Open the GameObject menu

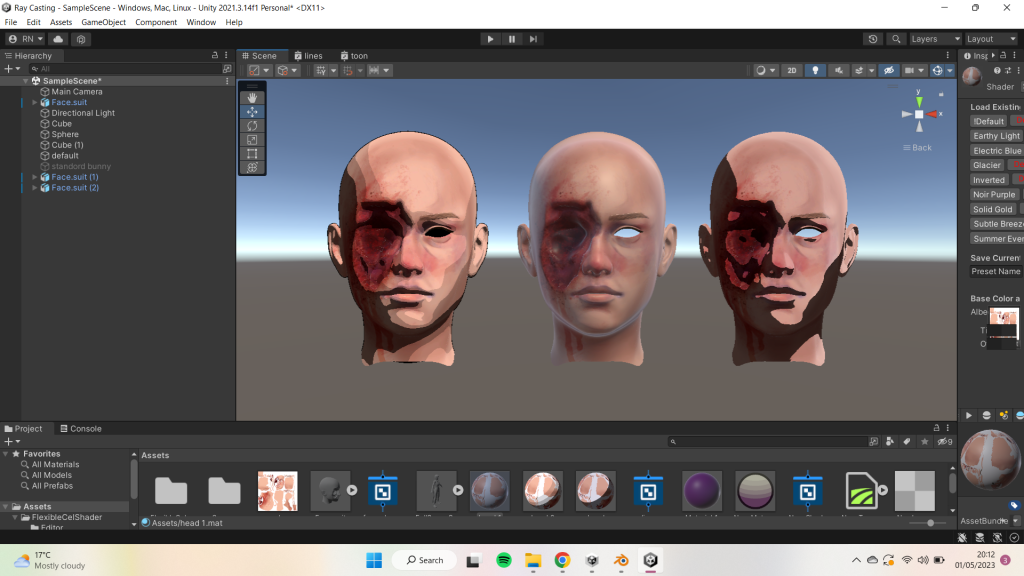coord(103,22)
